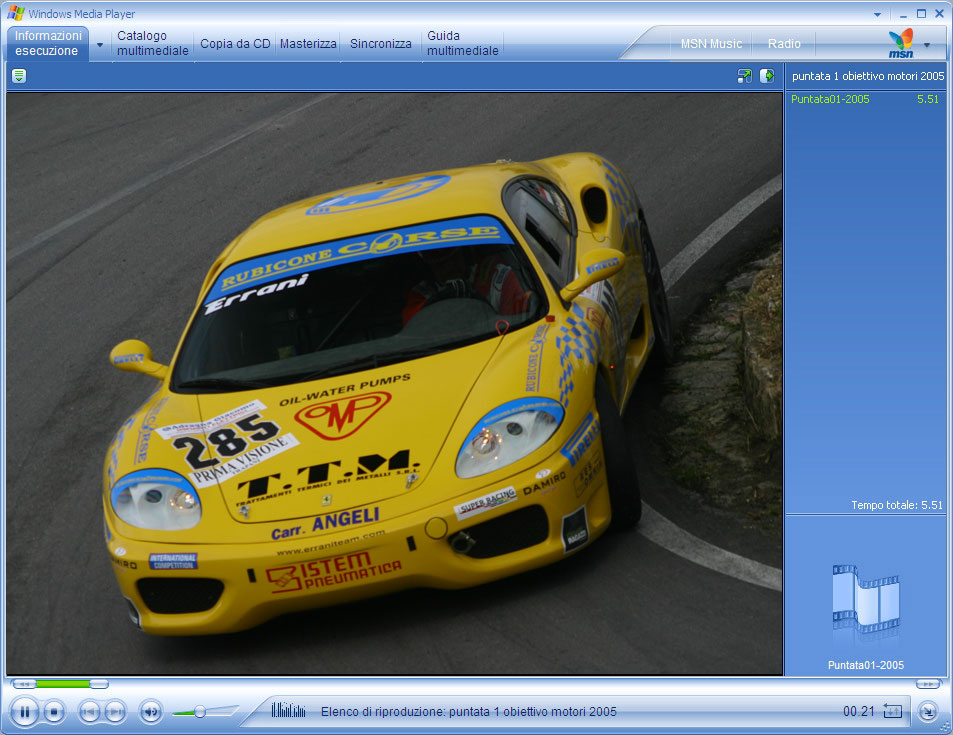The height and width of the screenshot is (735, 953).
Task: Click the film strip video thumbnail
Action: pyautogui.click(x=865, y=600)
